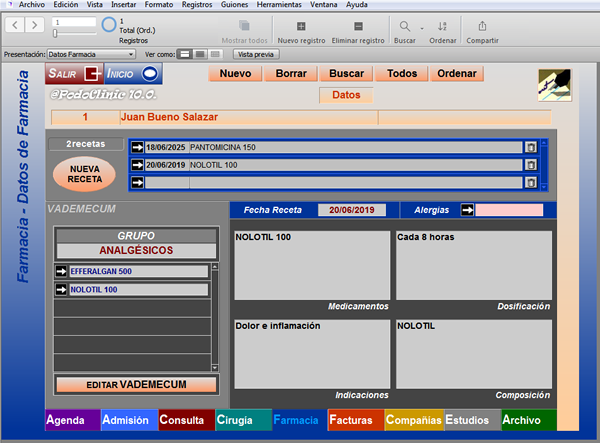Viewport: 600px width, 443px height.
Task: Click the Nuevo registro toolbar icon
Action: [301, 26]
